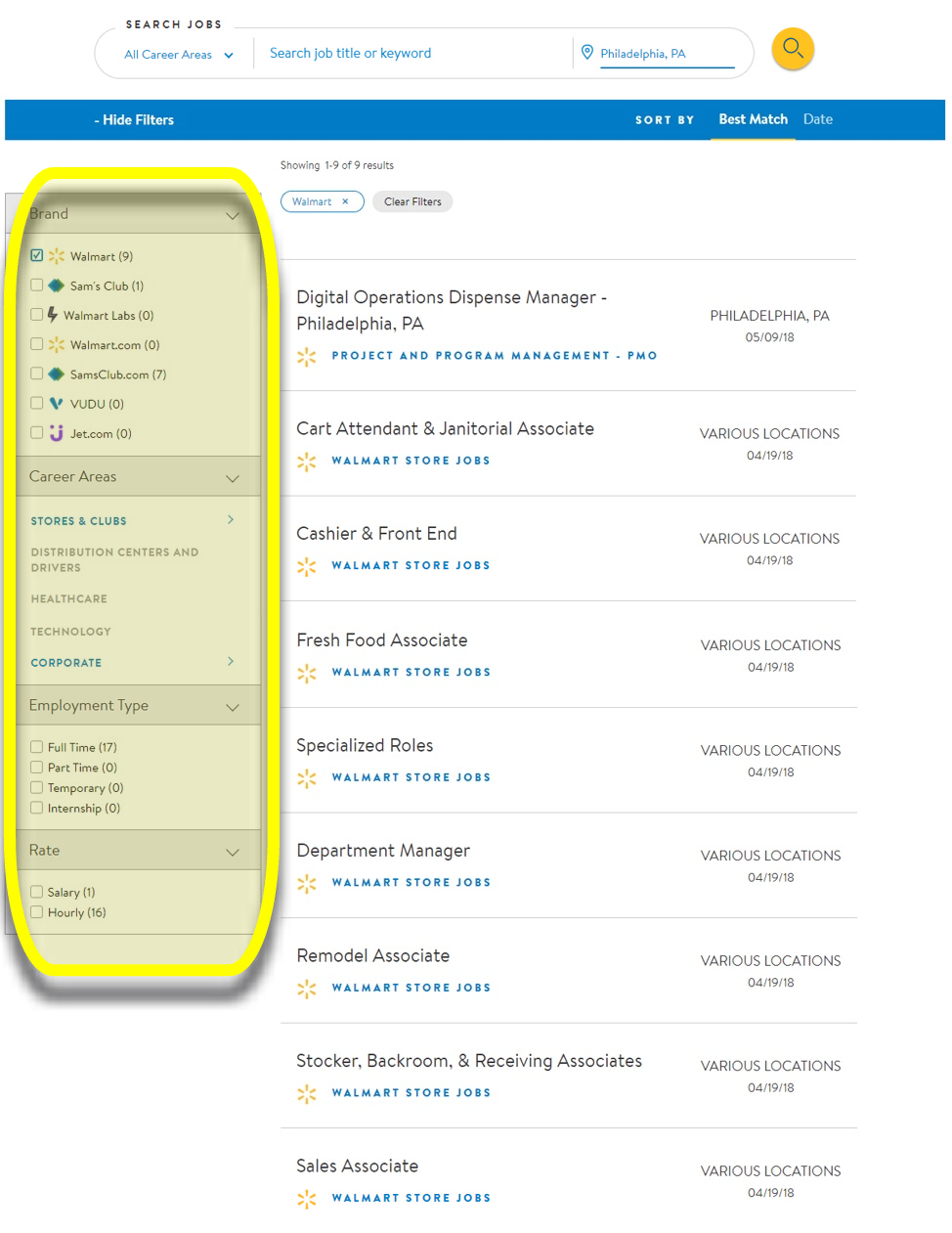Screen dimensions: 952x1233
Task: Click spark icon under Fresh Food Associate
Action: click(307, 673)
